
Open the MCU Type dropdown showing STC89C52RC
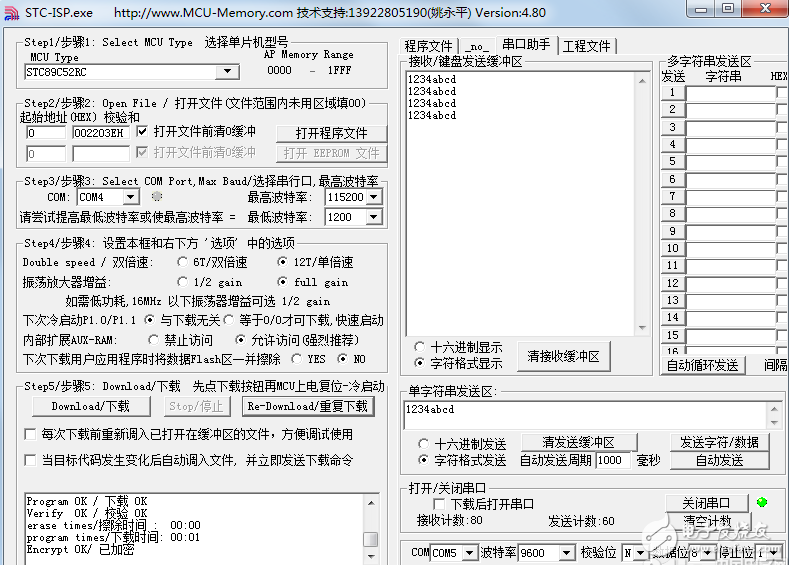[229, 72]
